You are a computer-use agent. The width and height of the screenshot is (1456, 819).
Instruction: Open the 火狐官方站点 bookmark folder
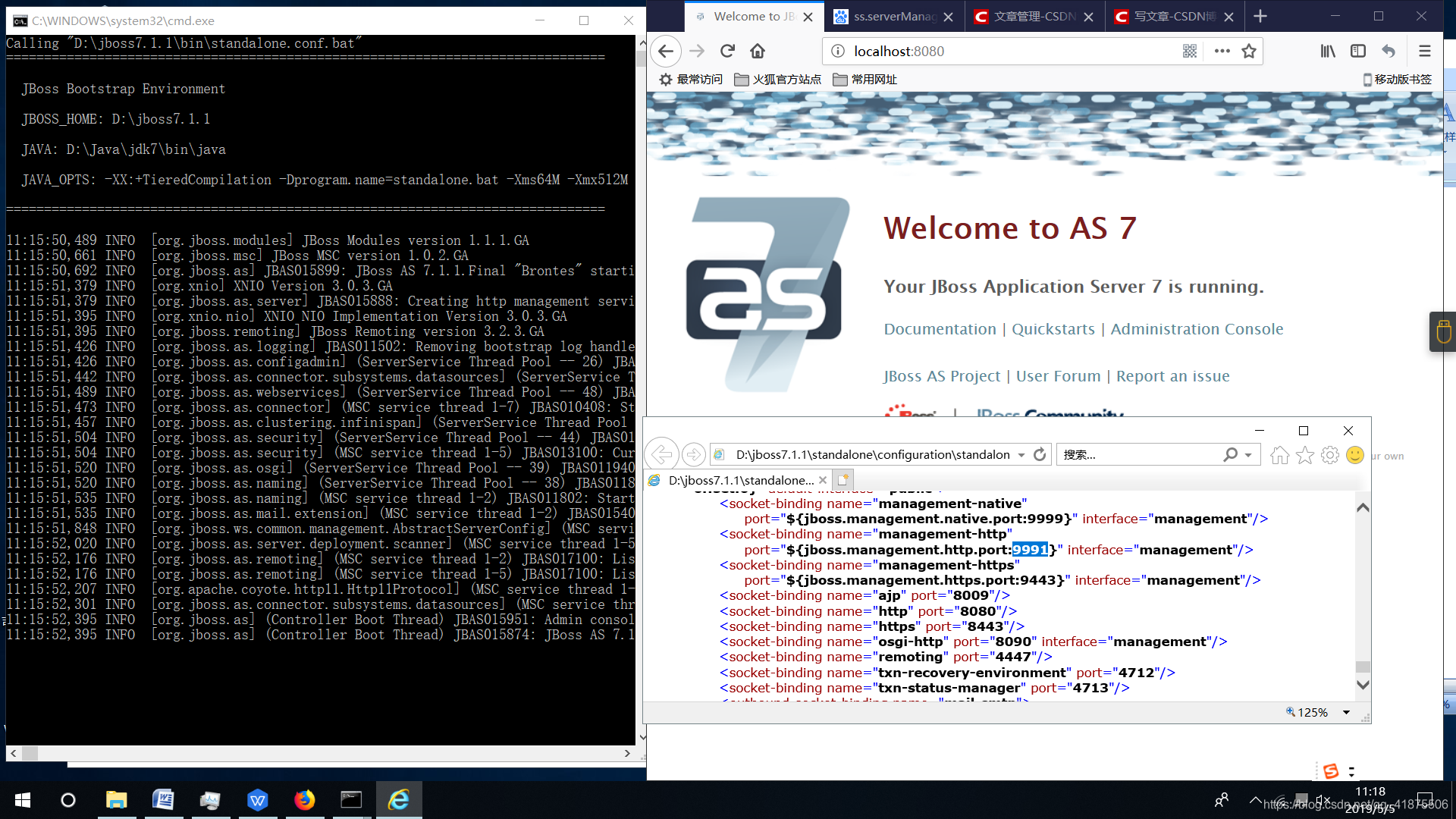coord(777,79)
